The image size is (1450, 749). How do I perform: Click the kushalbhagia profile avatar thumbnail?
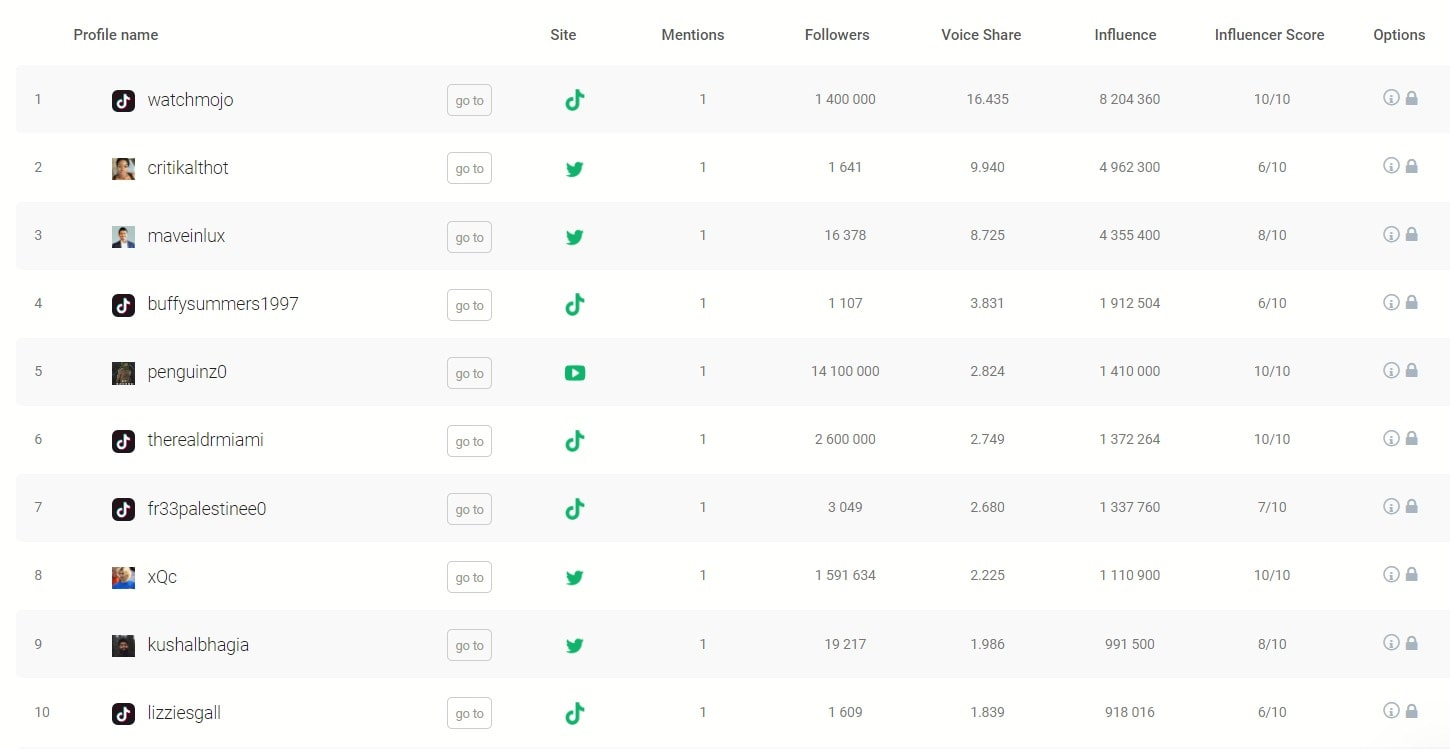click(x=123, y=646)
